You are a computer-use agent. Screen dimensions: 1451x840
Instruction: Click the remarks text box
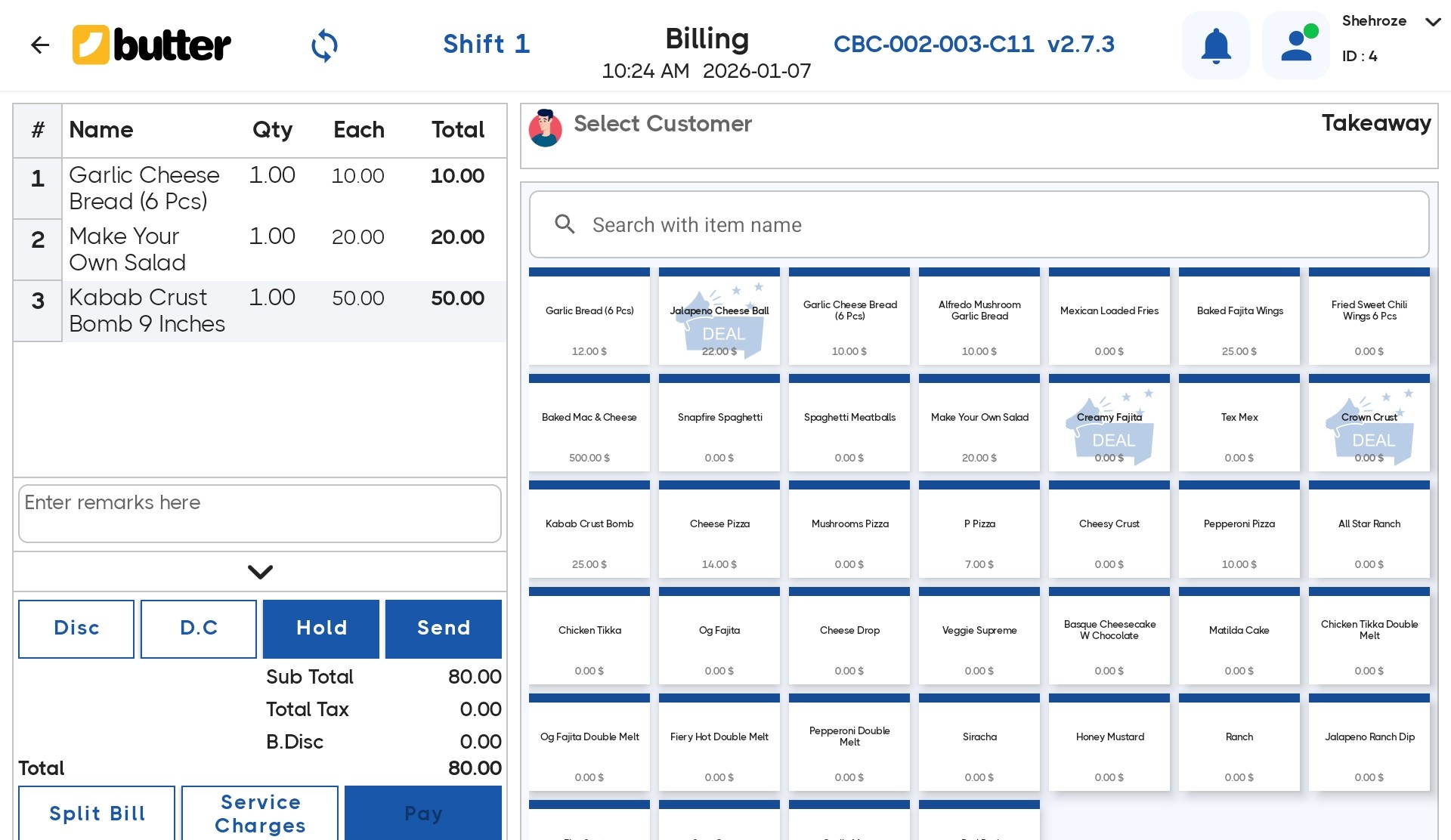coord(260,514)
